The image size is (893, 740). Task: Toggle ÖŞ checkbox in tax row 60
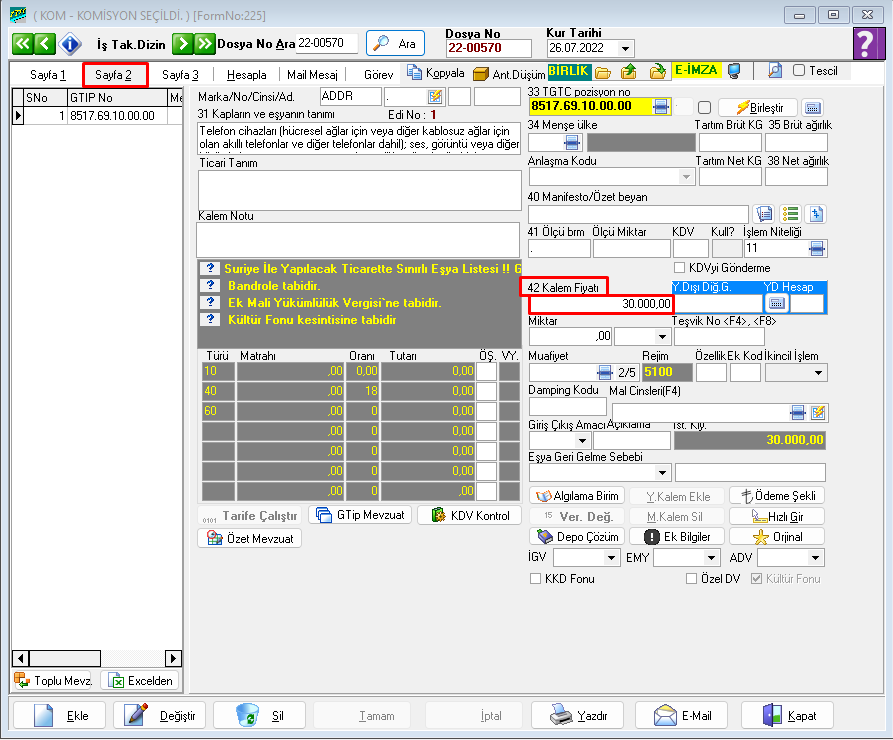pyautogui.click(x=486, y=411)
